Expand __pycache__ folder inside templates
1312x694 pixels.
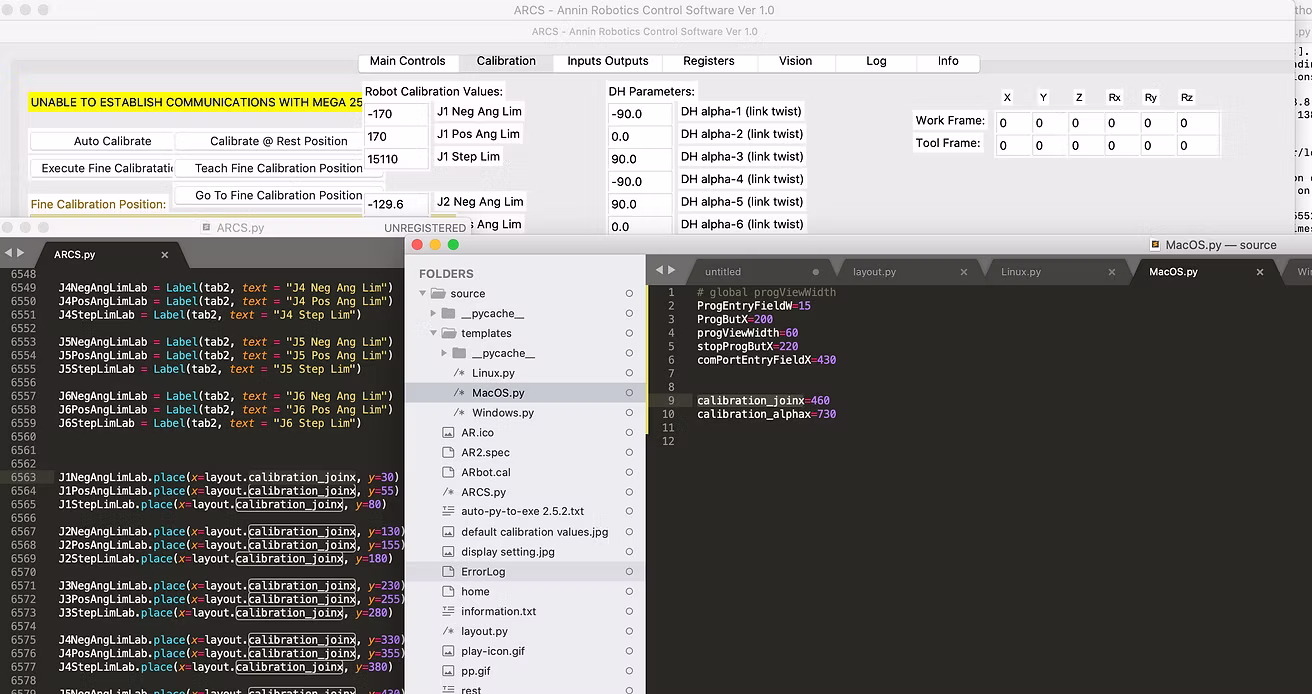(444, 353)
